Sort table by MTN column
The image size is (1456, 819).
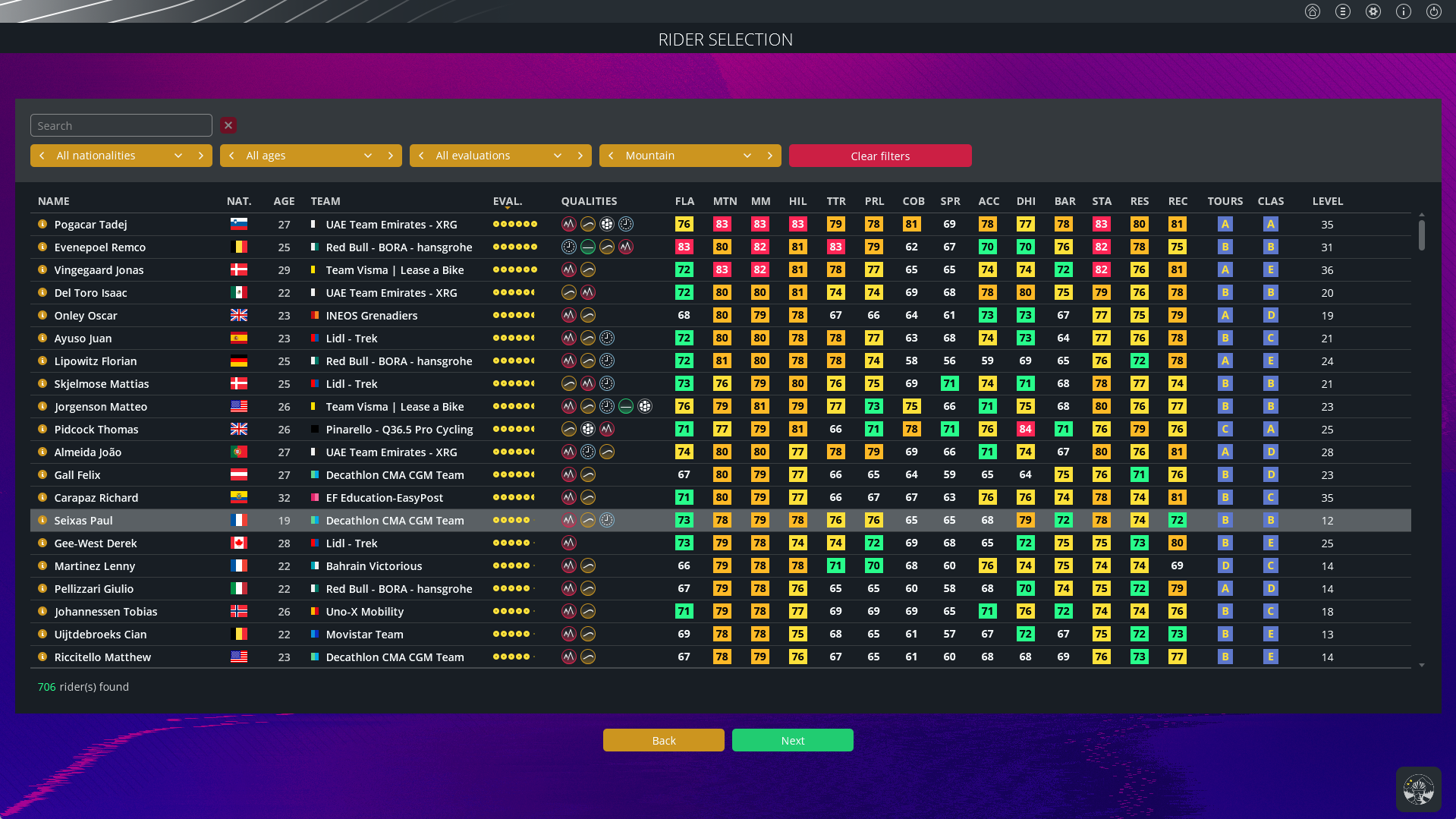(x=725, y=201)
